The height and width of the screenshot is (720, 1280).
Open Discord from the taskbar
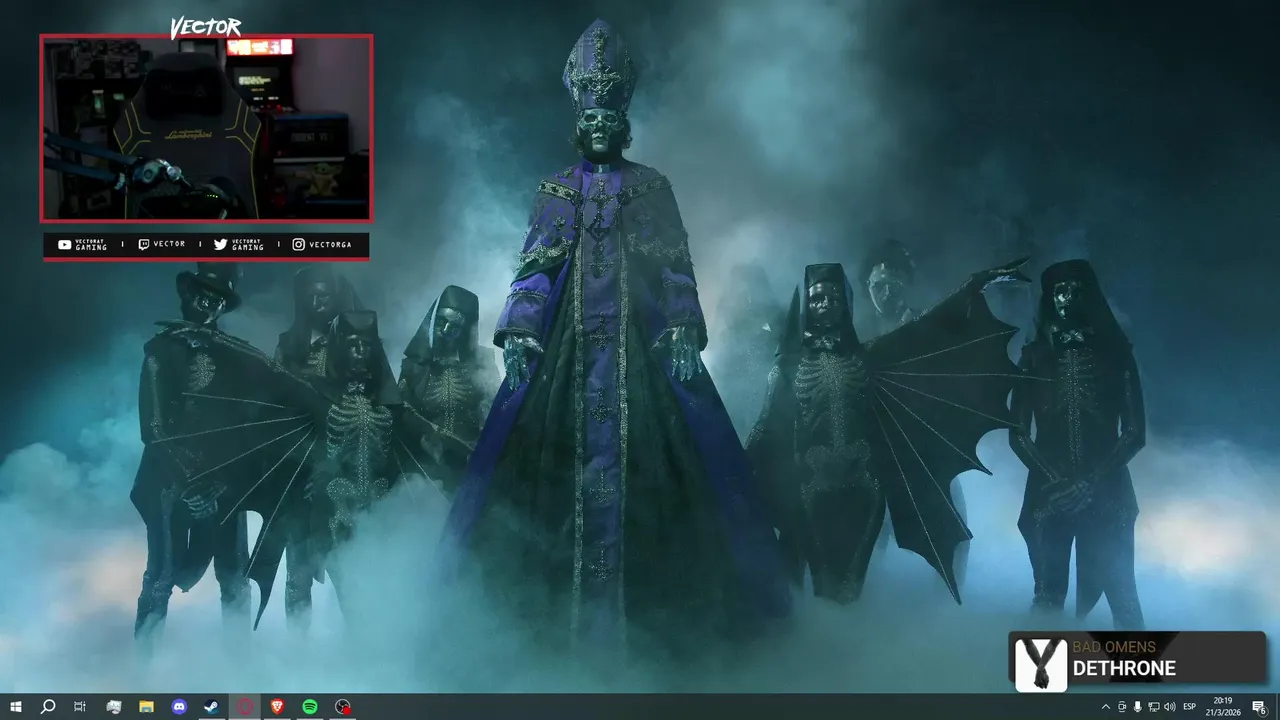pos(179,707)
